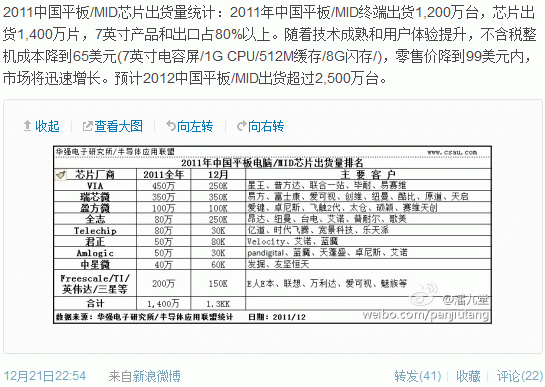Collapse the image with the 收起 arrow icon
545x387 pixels.
(x=27, y=126)
